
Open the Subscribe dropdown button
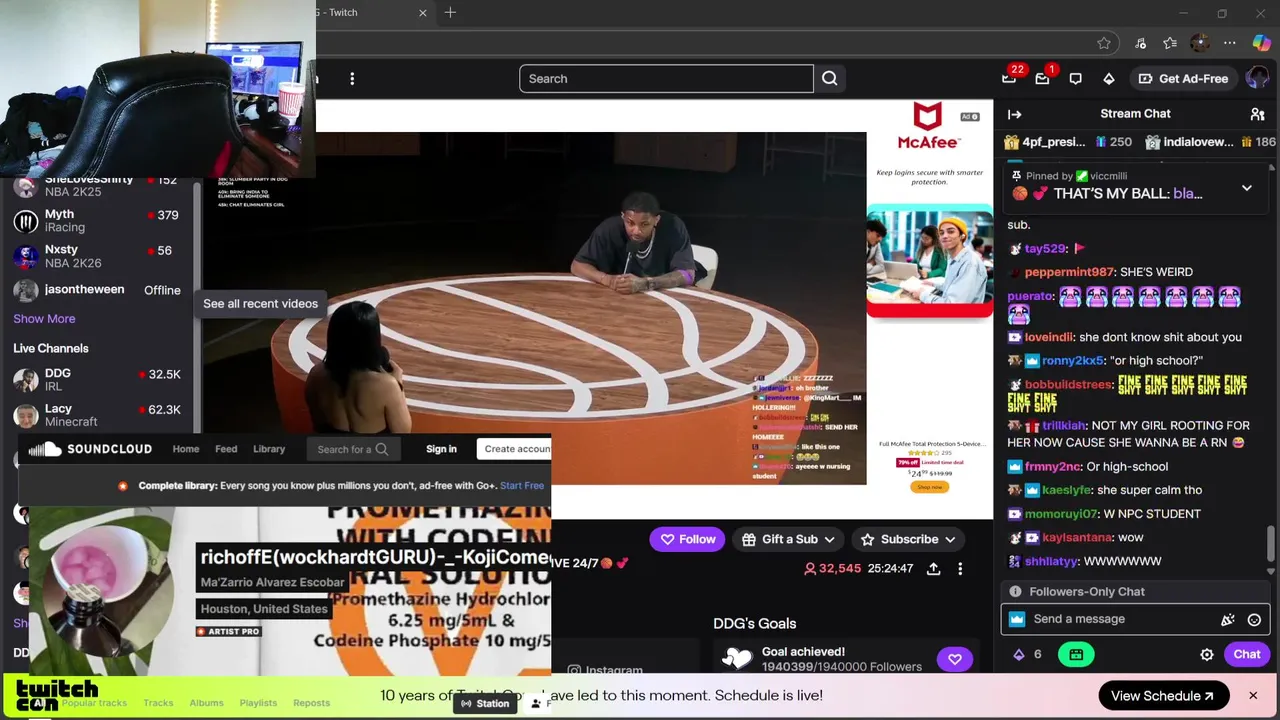(x=908, y=539)
